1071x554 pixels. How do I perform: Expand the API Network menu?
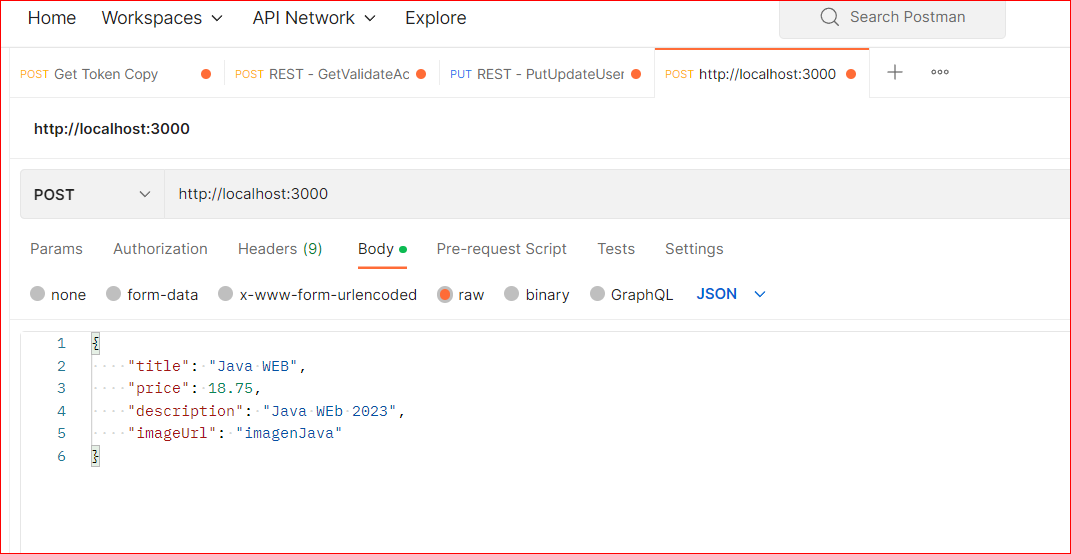click(x=314, y=18)
